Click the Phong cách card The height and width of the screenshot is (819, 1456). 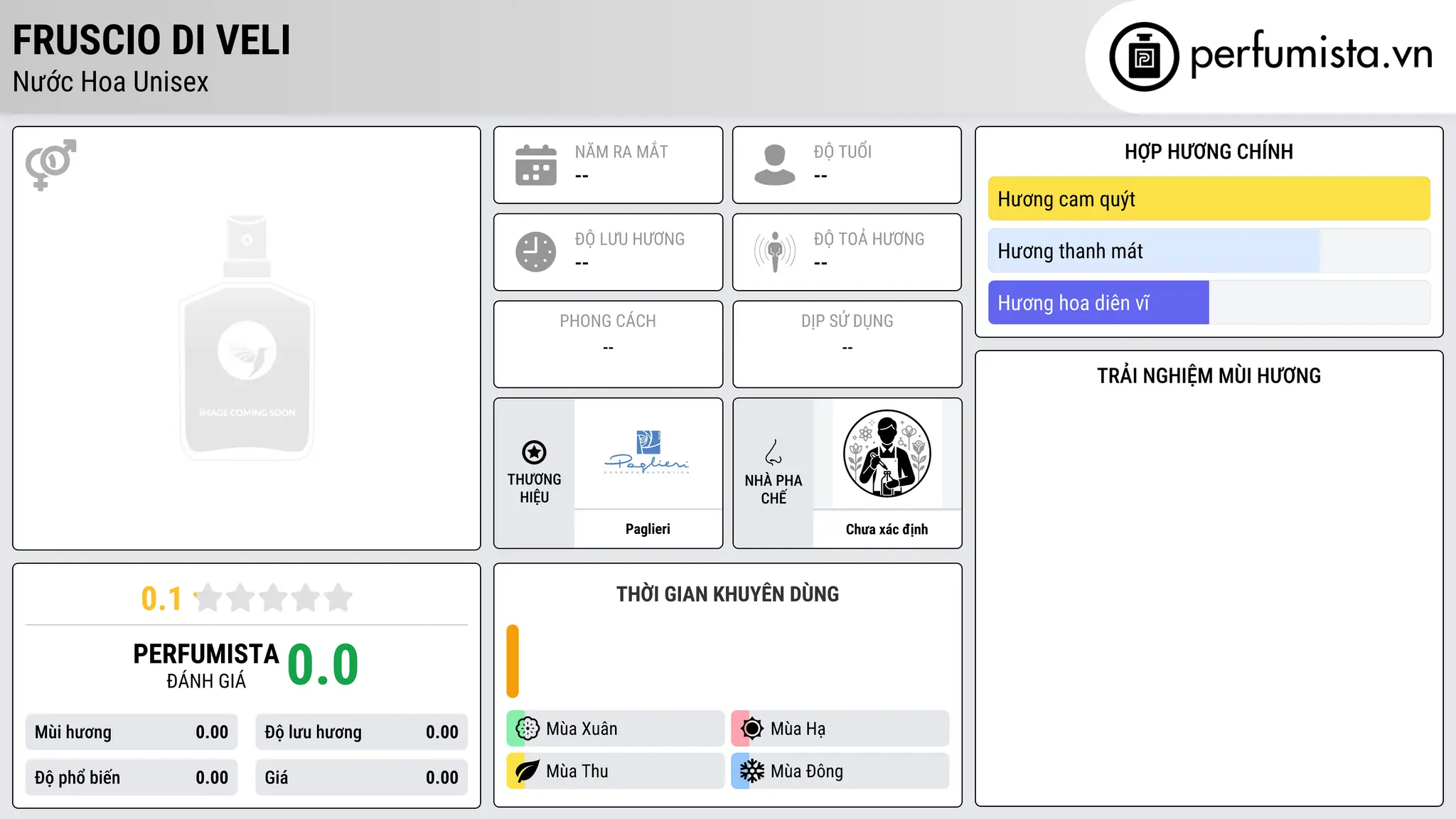[608, 344]
